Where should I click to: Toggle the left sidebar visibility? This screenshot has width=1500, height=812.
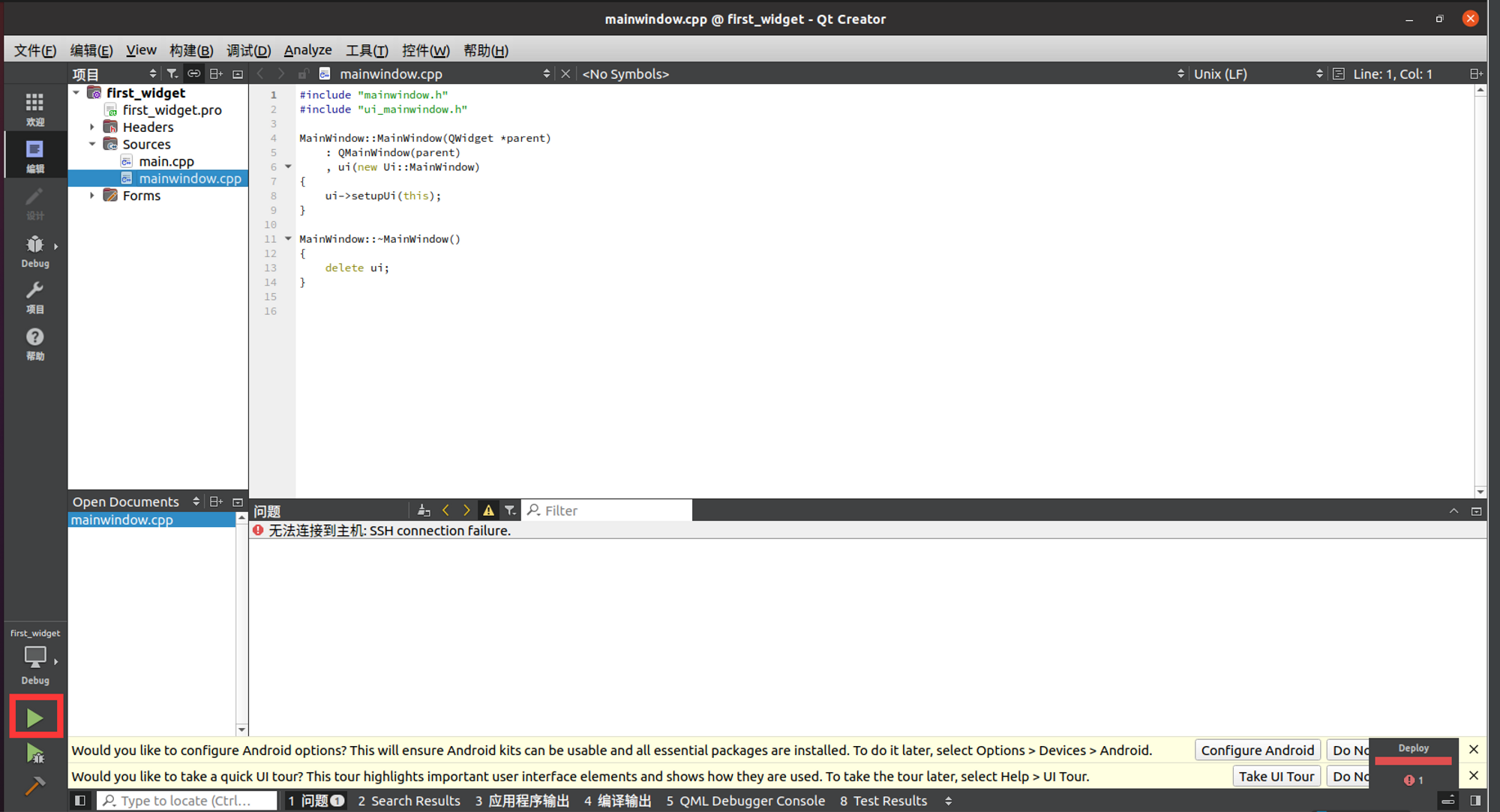(80, 801)
